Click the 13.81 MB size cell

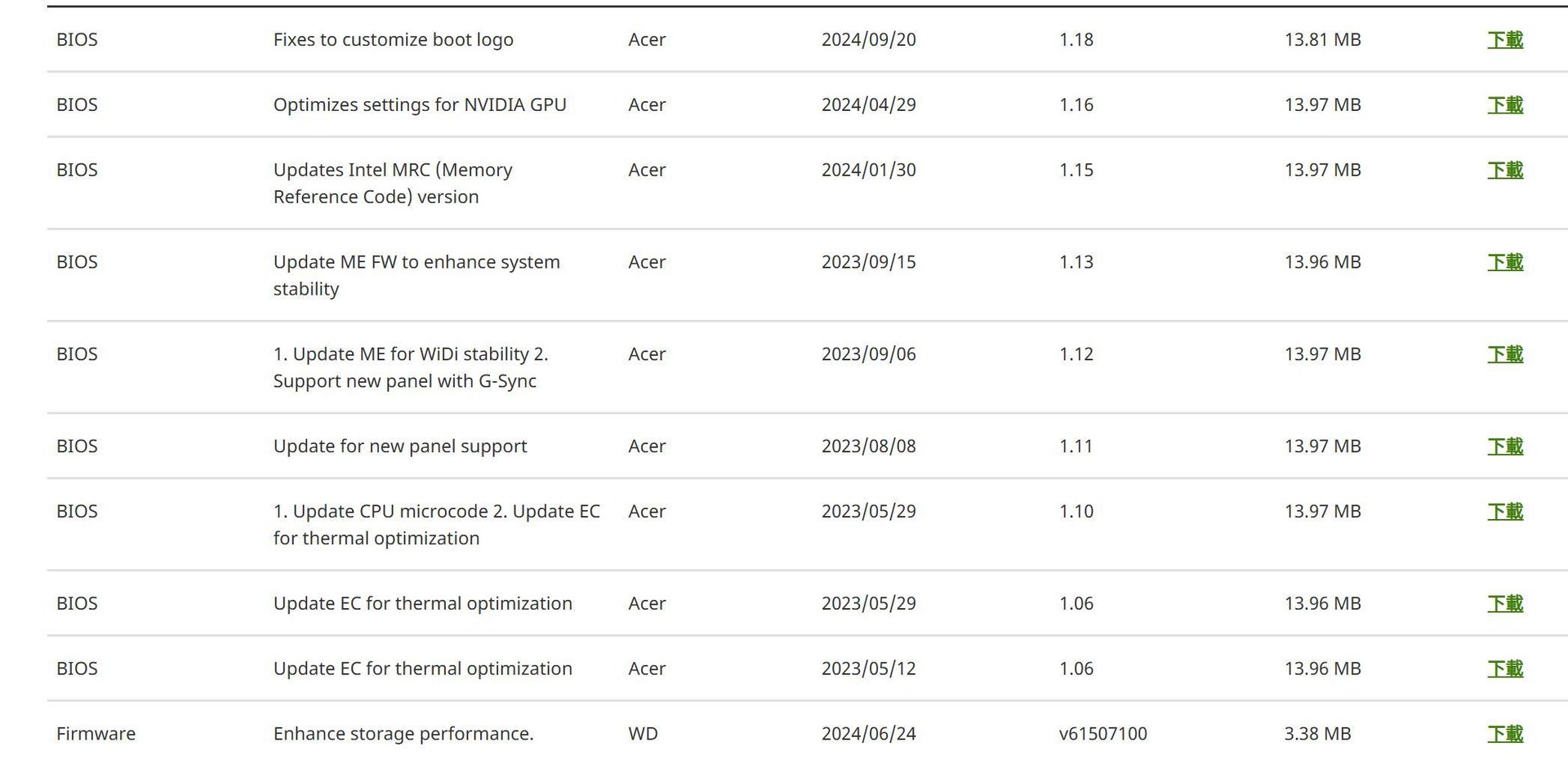point(1322,40)
